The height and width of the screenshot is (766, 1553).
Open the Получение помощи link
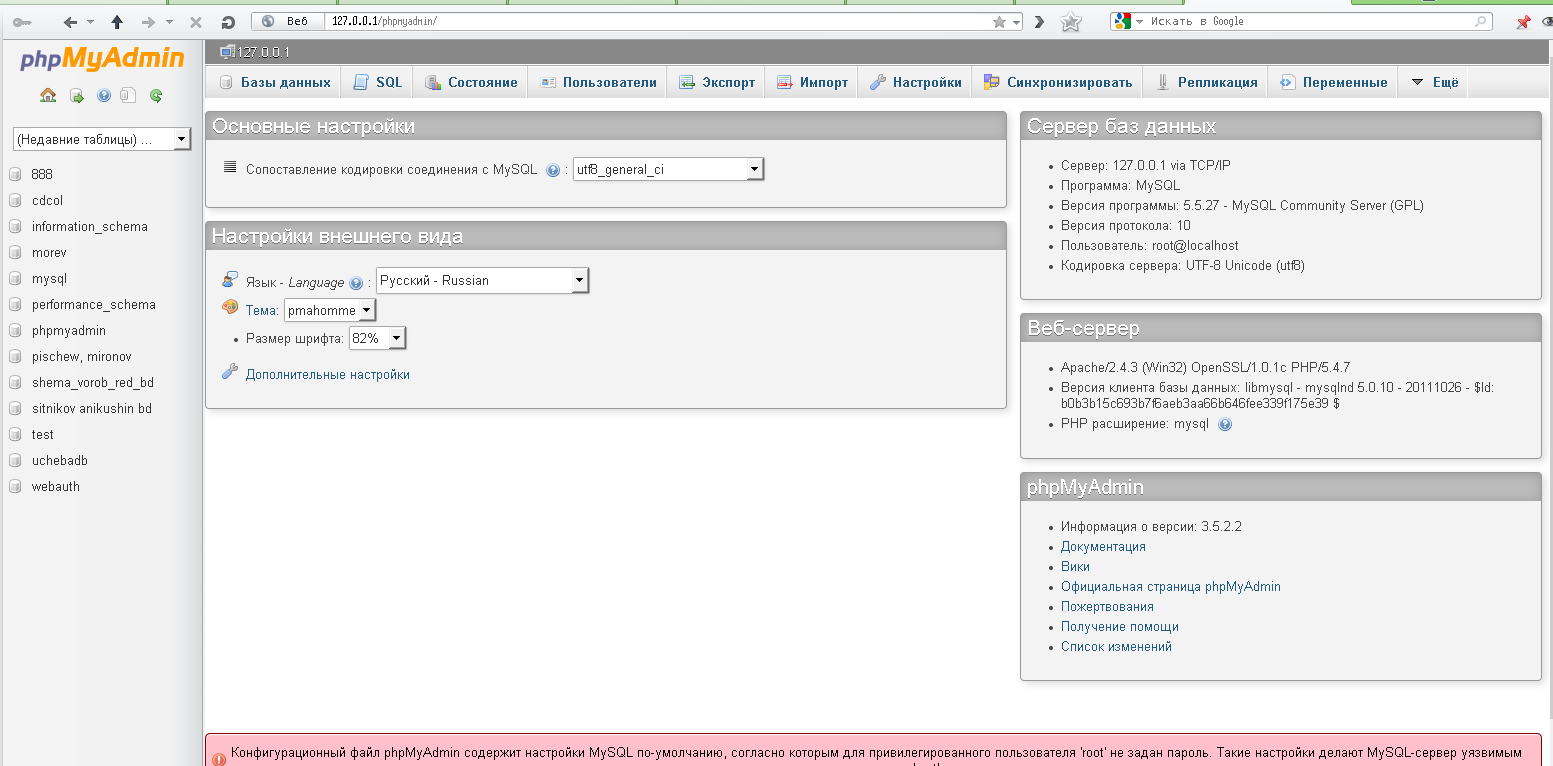pyautogui.click(x=1120, y=627)
